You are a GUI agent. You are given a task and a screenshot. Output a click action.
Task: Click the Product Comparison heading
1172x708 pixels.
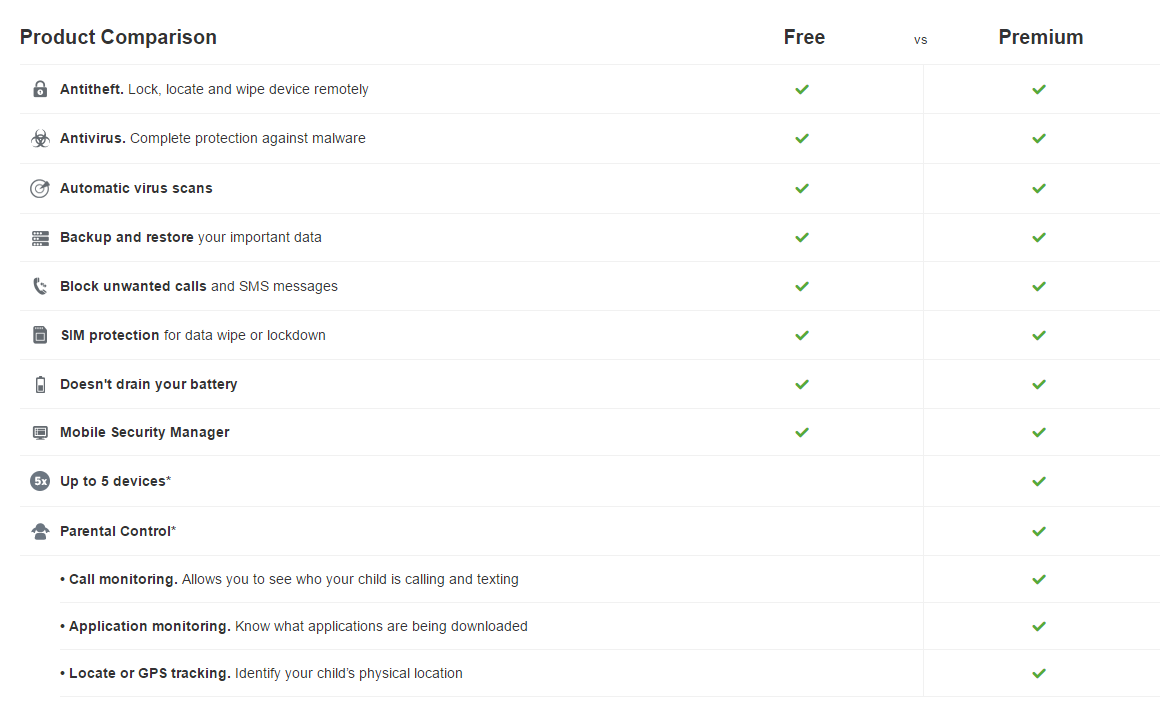[118, 37]
